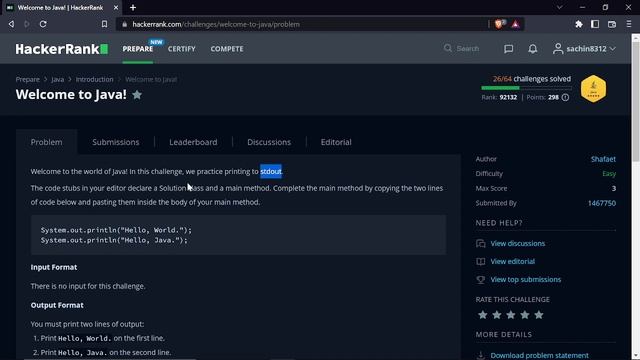Click View top submissions link
This screenshot has height=360, width=640.
coord(526,280)
